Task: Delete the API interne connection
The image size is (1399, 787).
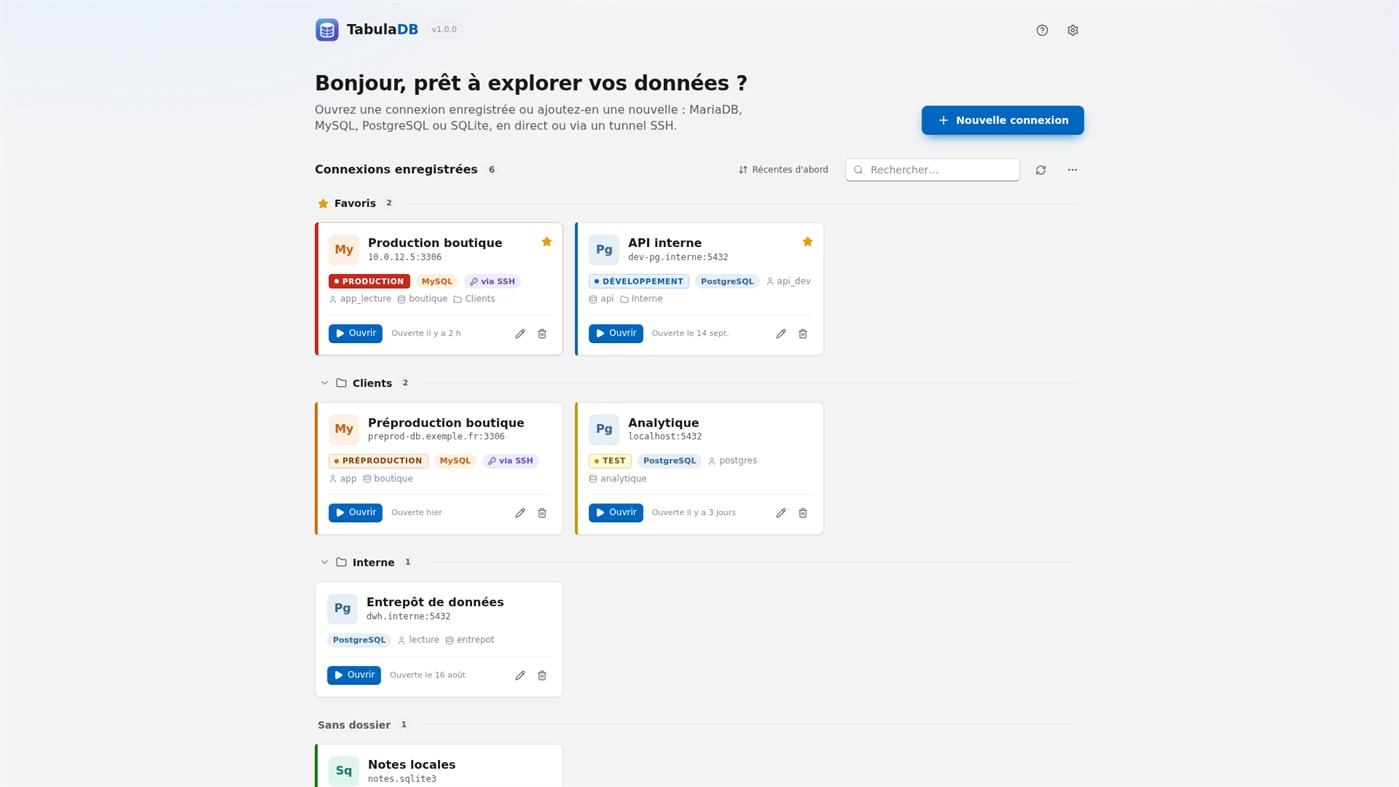Action: [x=803, y=334]
